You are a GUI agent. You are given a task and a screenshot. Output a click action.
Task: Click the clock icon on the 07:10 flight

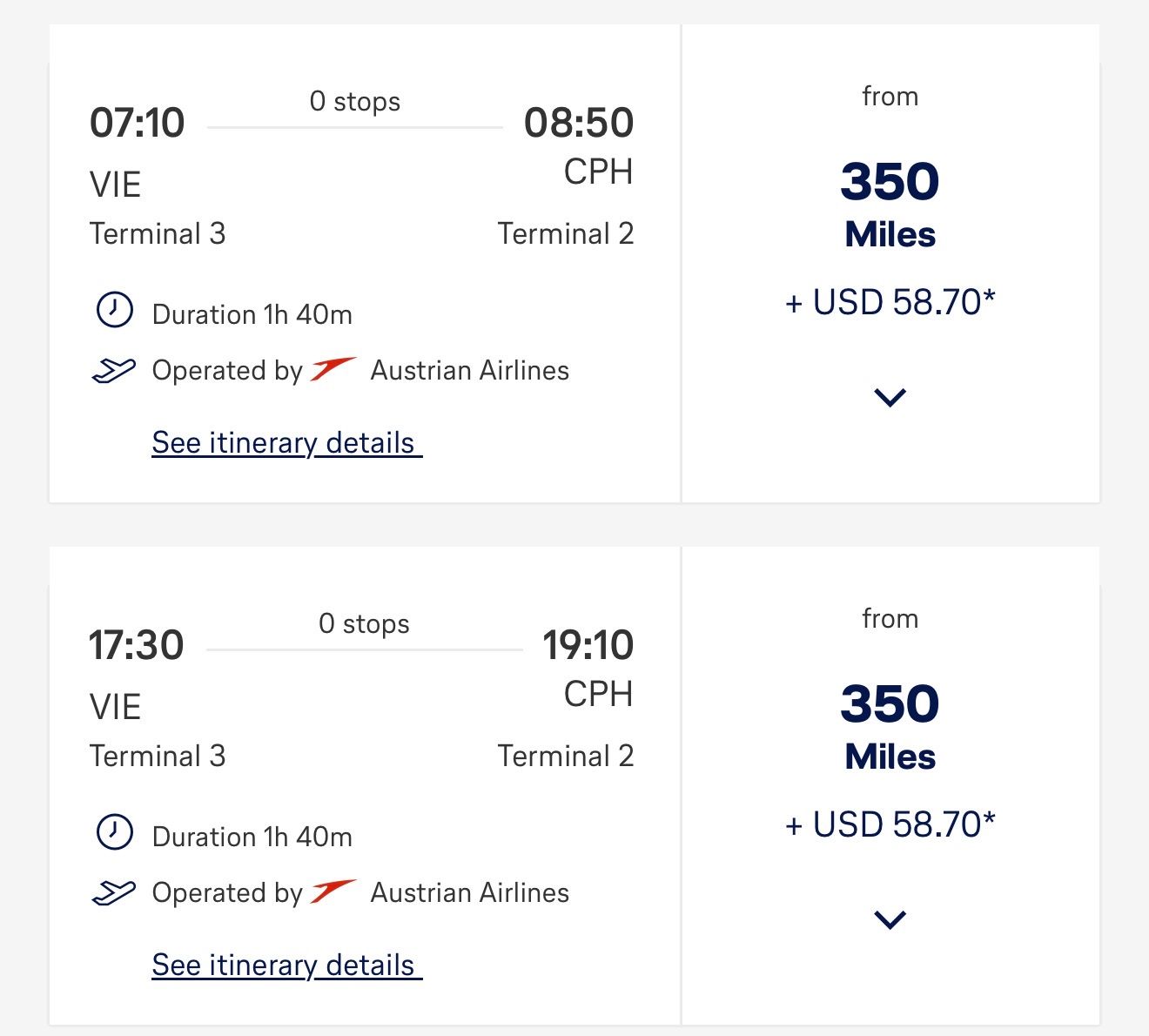(x=114, y=310)
